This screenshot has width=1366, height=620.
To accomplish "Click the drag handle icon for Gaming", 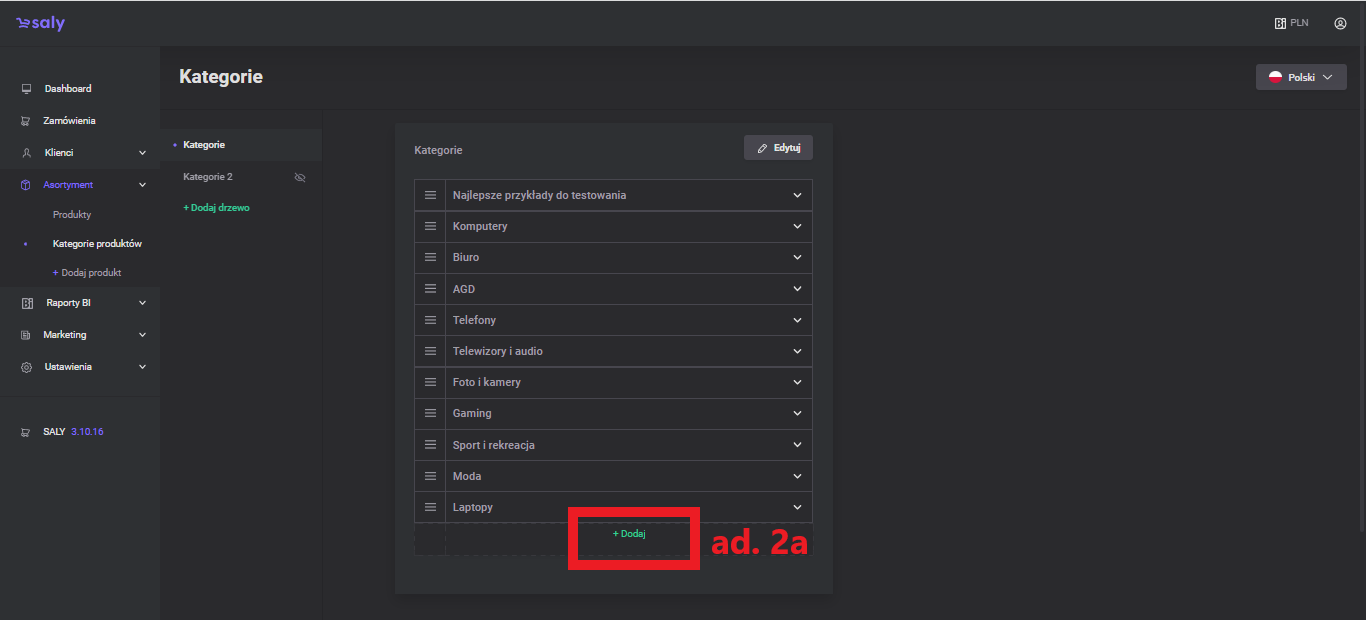I will (x=430, y=413).
